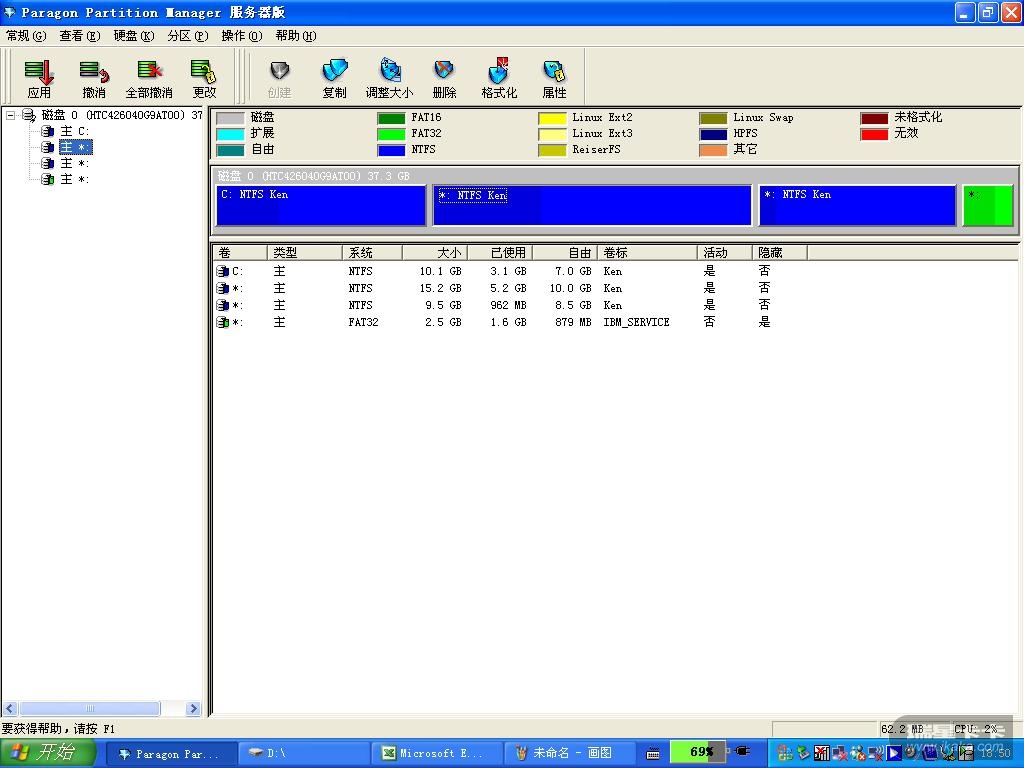1024x768 pixels.
Task: Select the C: partition in tree
Action: [x=74, y=131]
